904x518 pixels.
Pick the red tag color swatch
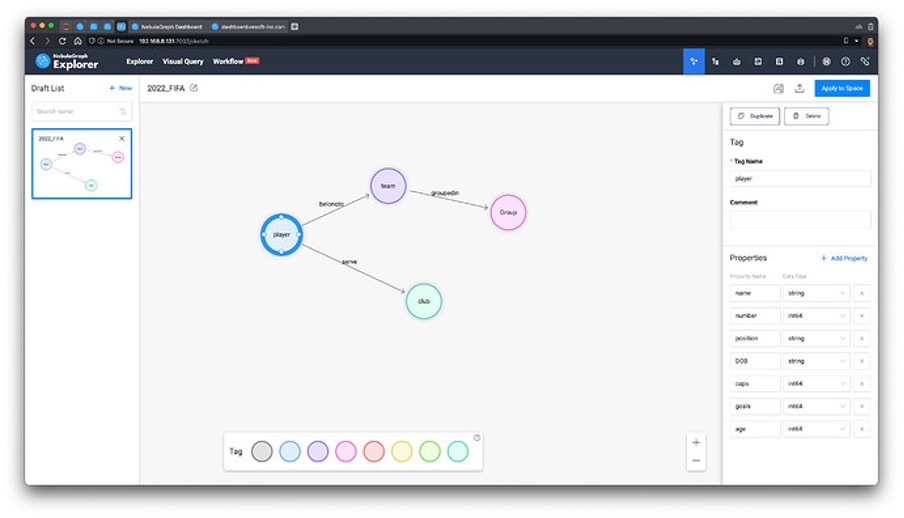(374, 451)
